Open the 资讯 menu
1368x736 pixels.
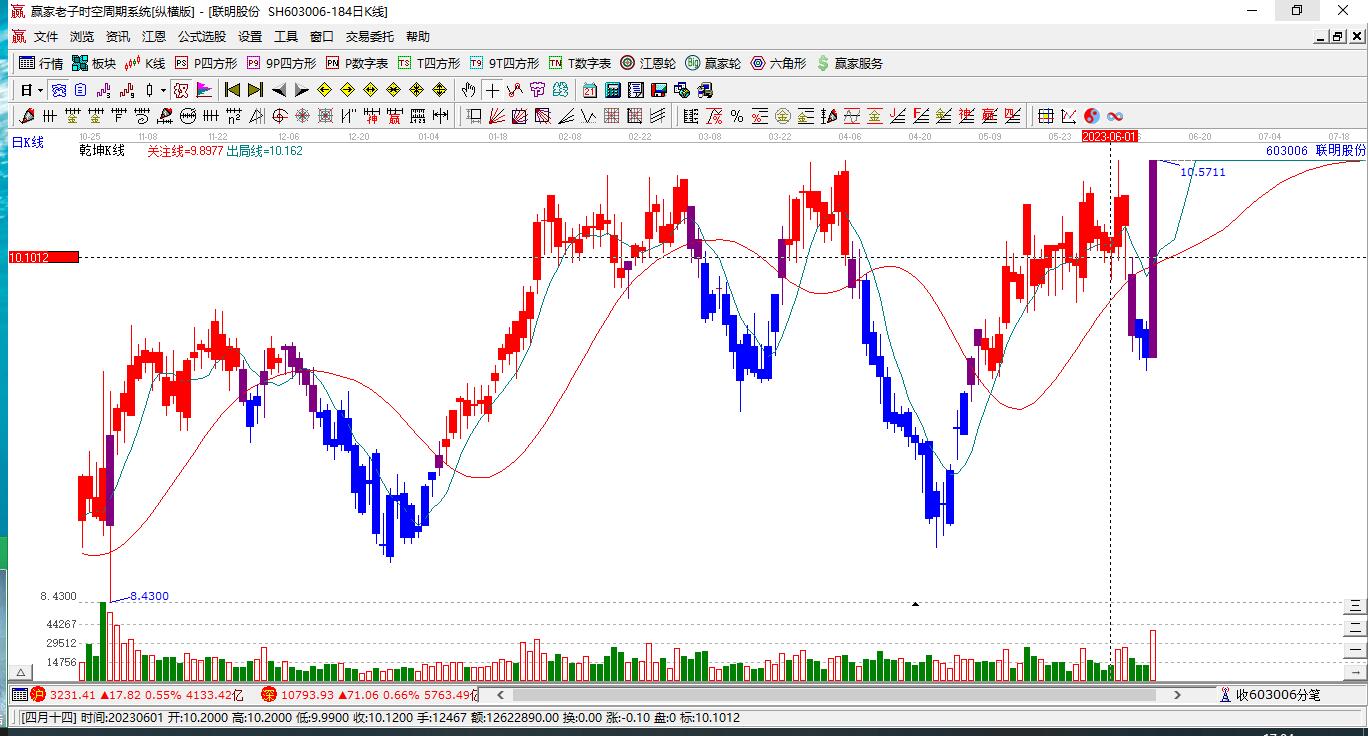[x=118, y=37]
